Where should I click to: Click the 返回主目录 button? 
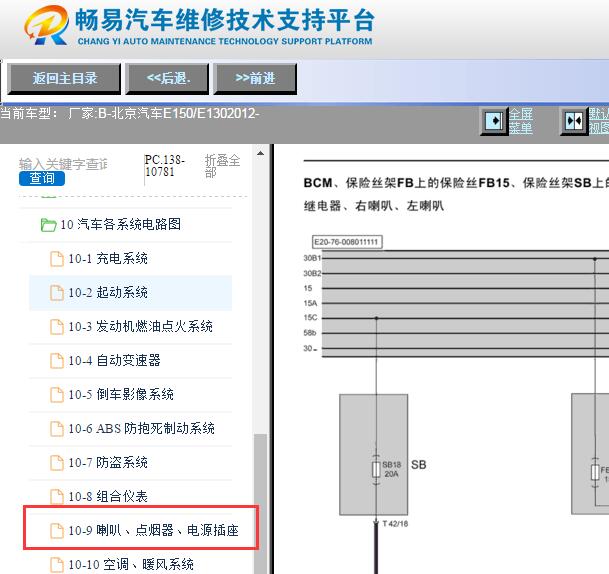click(x=64, y=79)
